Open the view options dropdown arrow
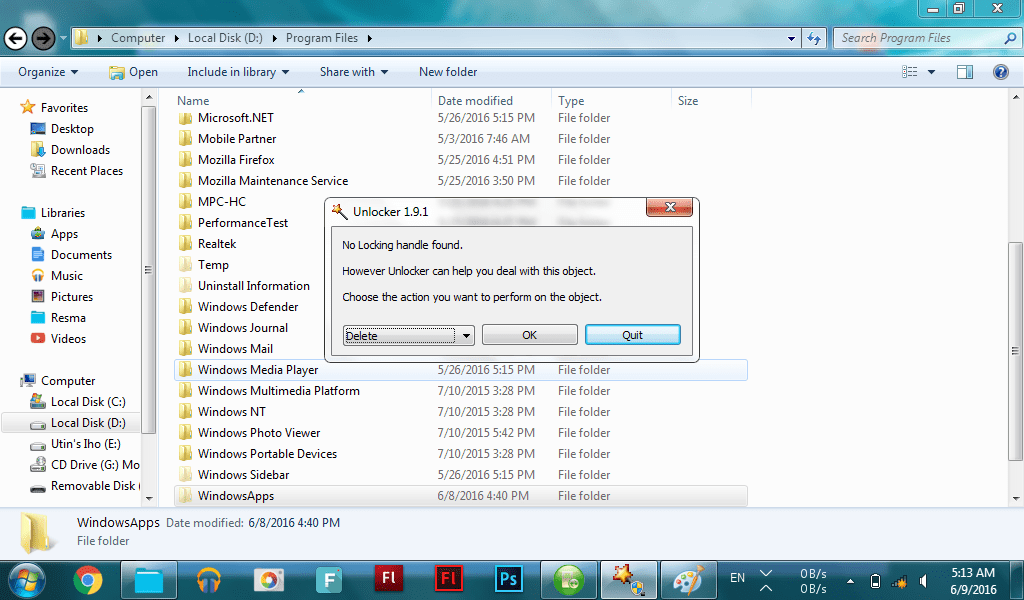Viewport: 1024px width, 600px height. pyautogui.click(x=931, y=72)
